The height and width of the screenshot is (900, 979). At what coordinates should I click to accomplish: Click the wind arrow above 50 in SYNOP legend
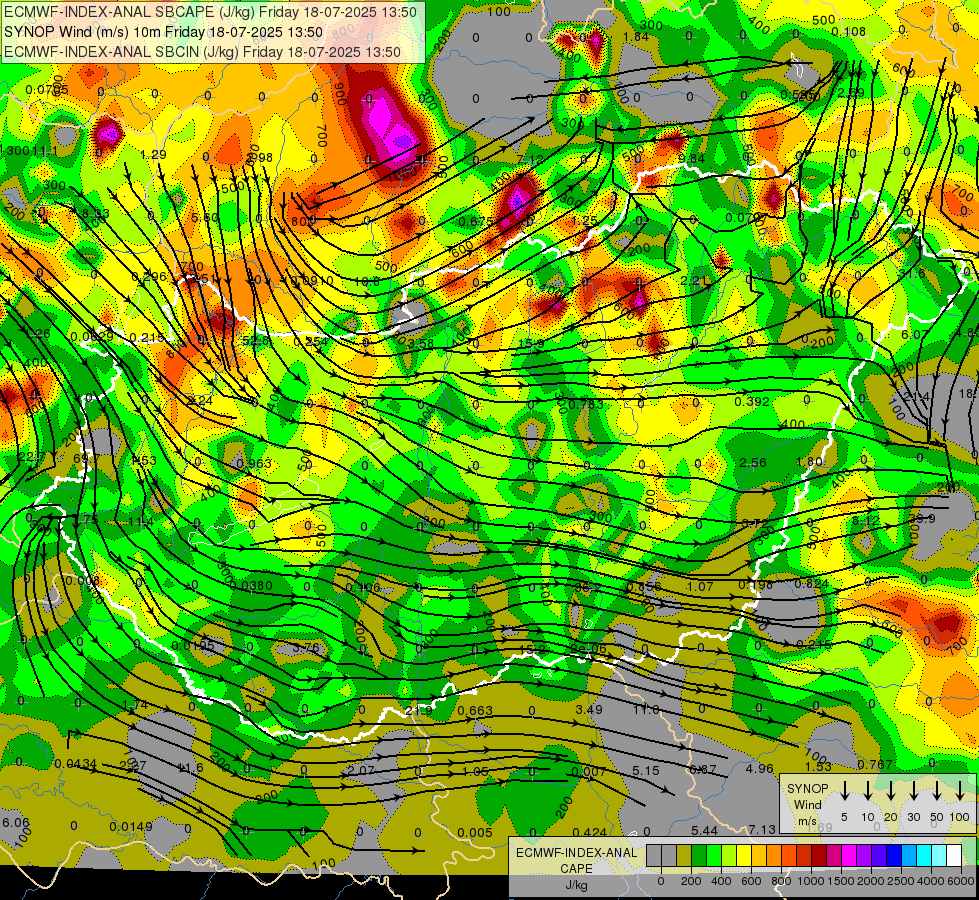pos(937,791)
